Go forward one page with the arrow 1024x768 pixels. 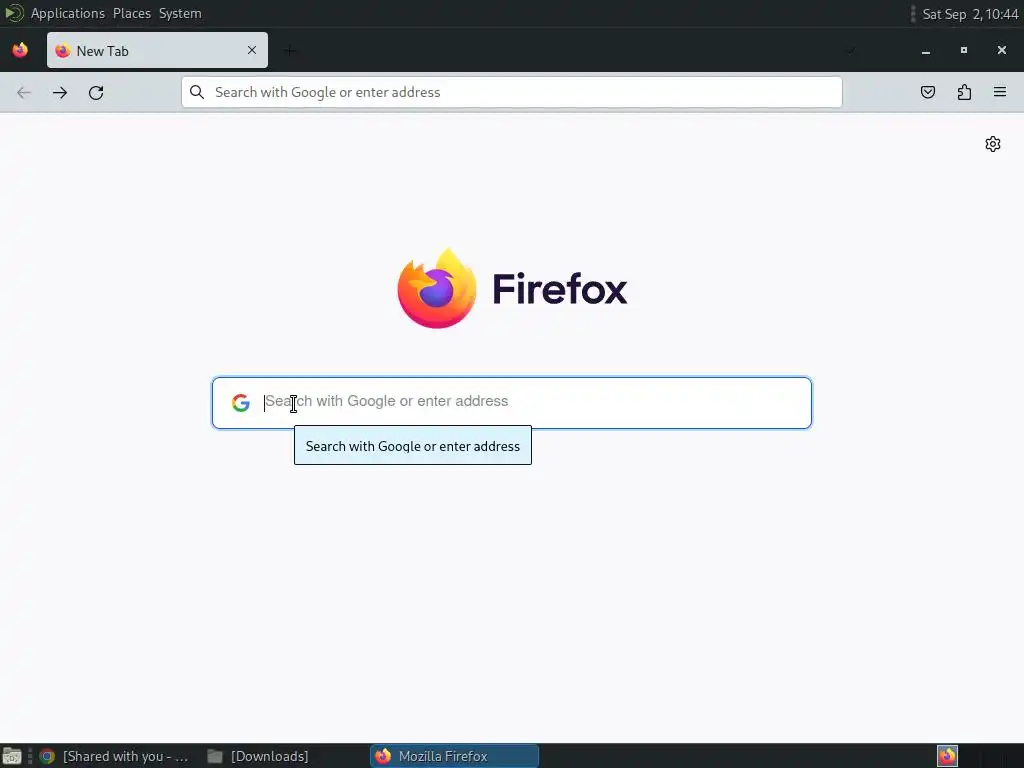click(60, 93)
